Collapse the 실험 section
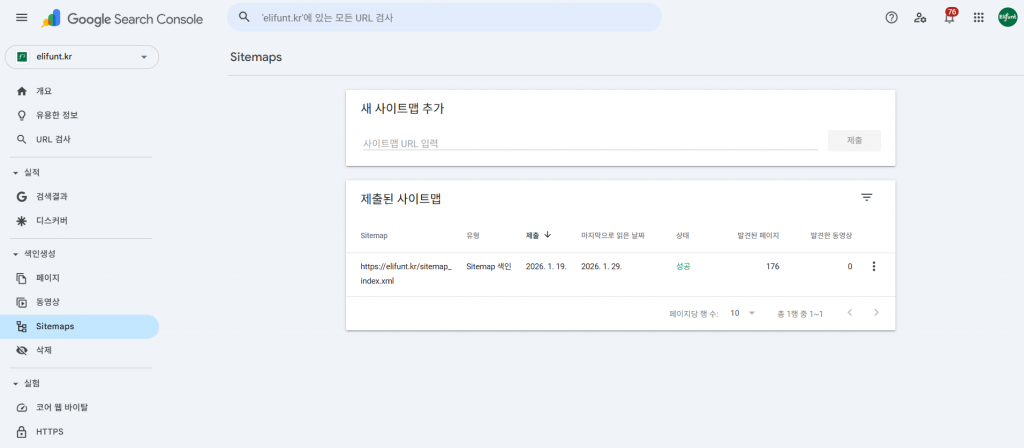Image resolution: width=1024 pixels, height=448 pixels. click(x=15, y=383)
